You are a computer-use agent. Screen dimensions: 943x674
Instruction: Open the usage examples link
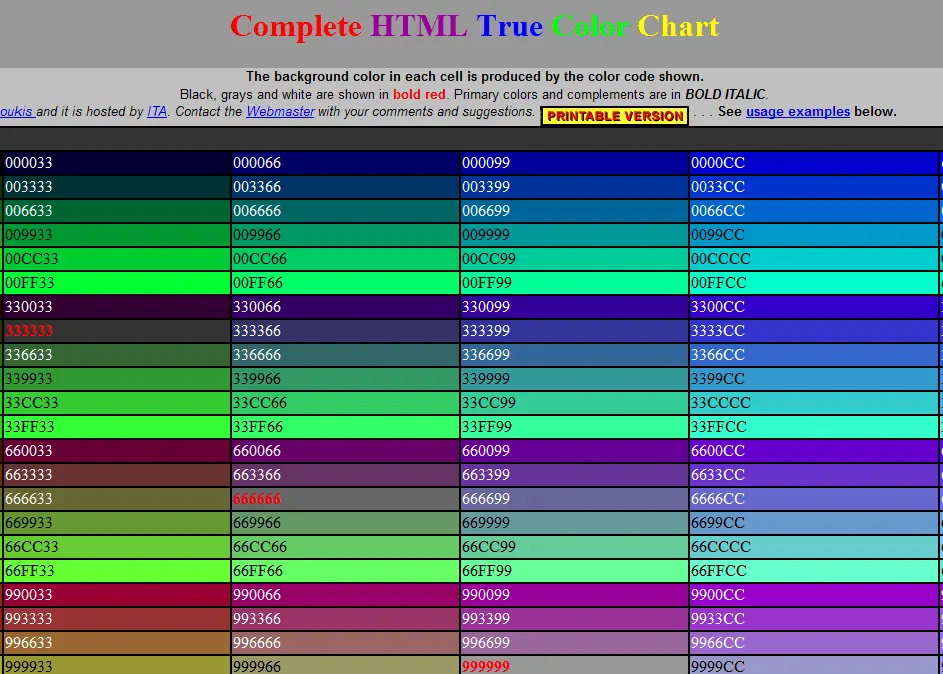[x=797, y=112]
